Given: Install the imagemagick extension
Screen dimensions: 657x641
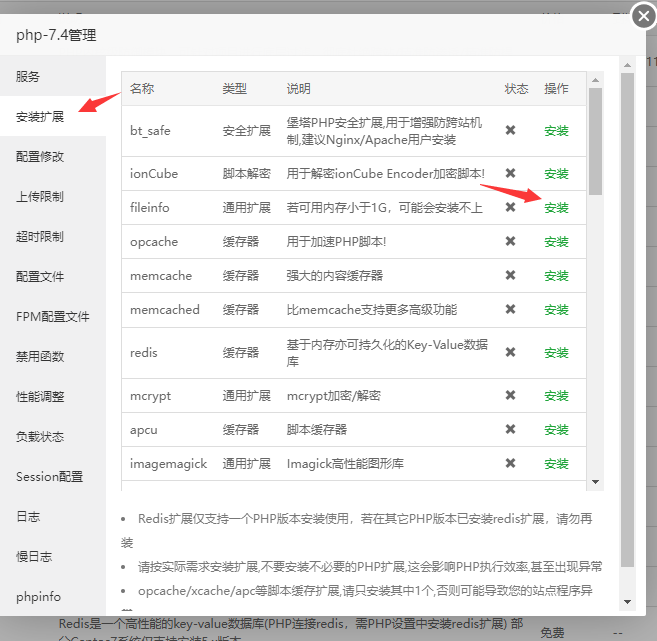Looking at the screenshot, I should [x=556, y=464].
